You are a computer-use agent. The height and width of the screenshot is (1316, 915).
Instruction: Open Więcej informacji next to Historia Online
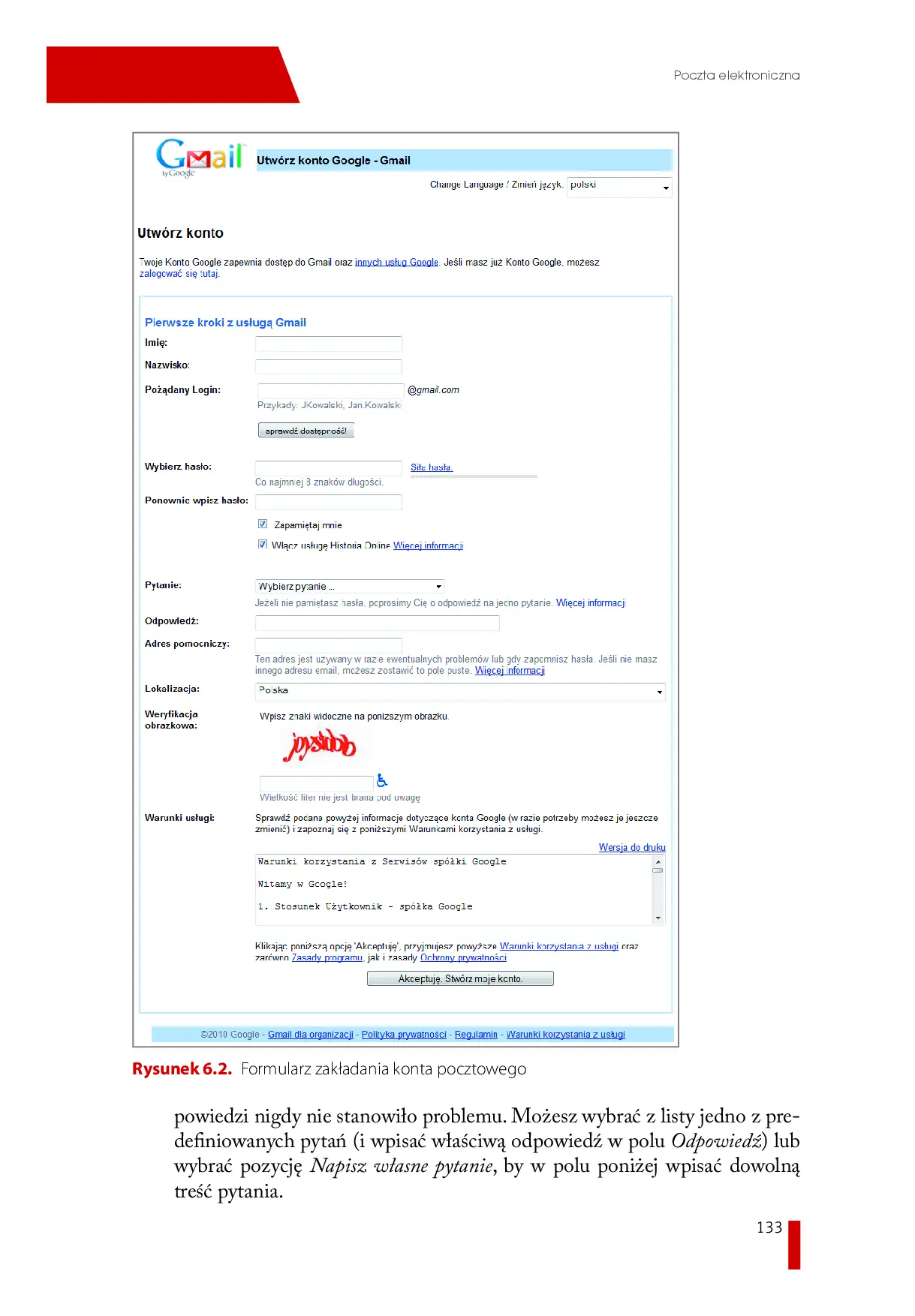428,545
